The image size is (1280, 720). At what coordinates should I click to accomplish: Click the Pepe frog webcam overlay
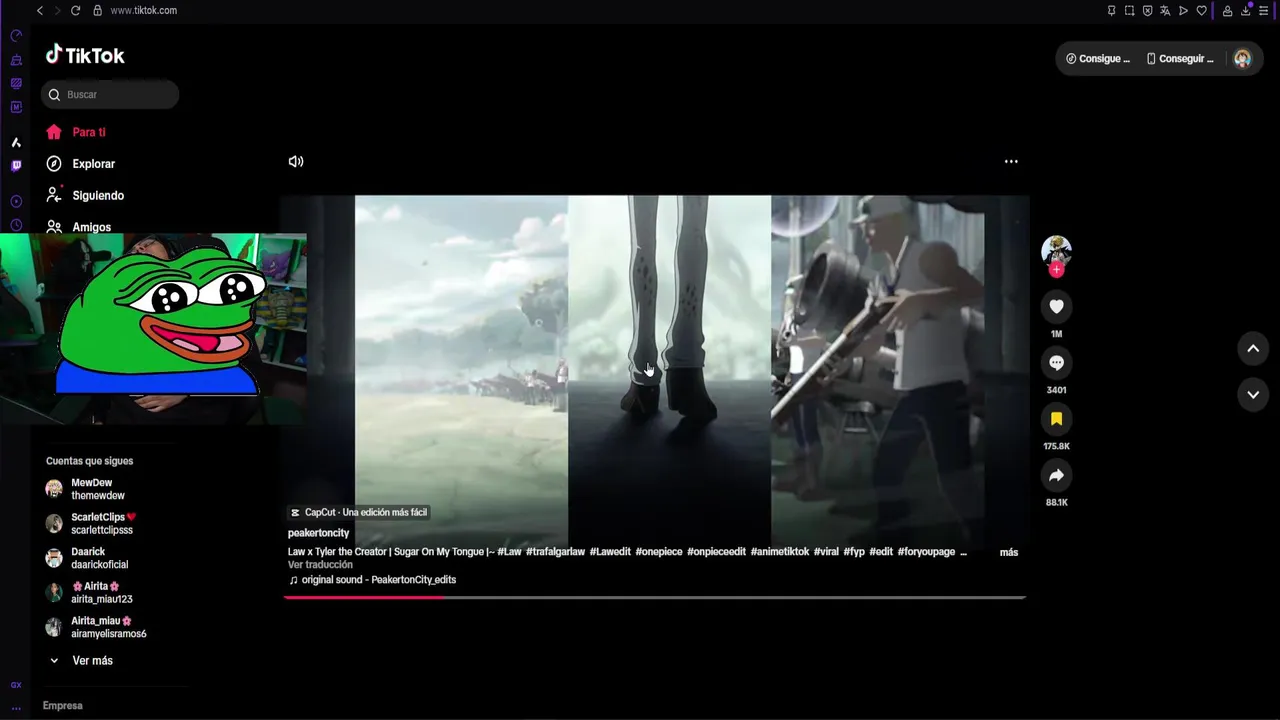coord(153,329)
